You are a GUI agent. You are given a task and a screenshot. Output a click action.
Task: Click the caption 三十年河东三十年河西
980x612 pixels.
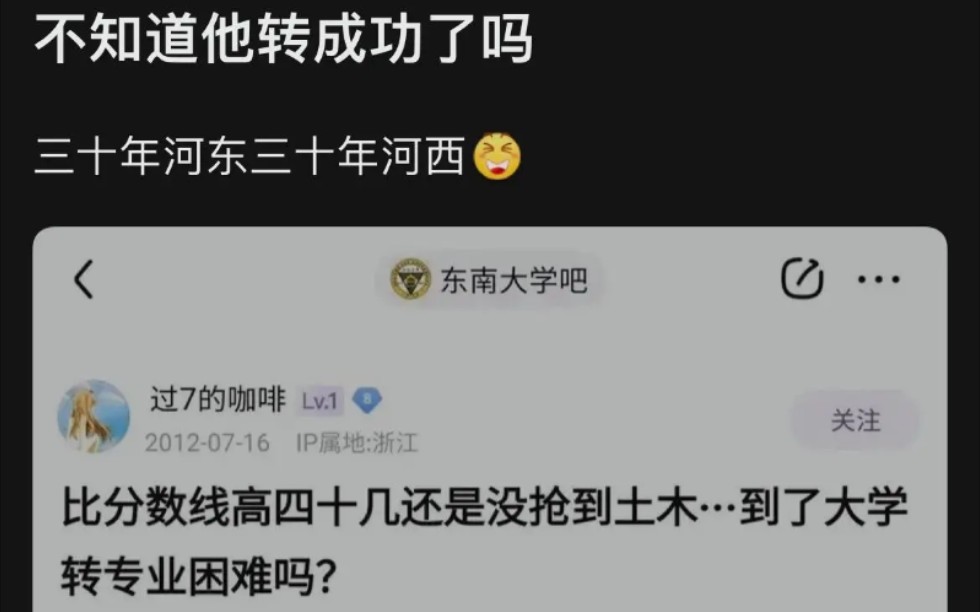[x=250, y=156]
